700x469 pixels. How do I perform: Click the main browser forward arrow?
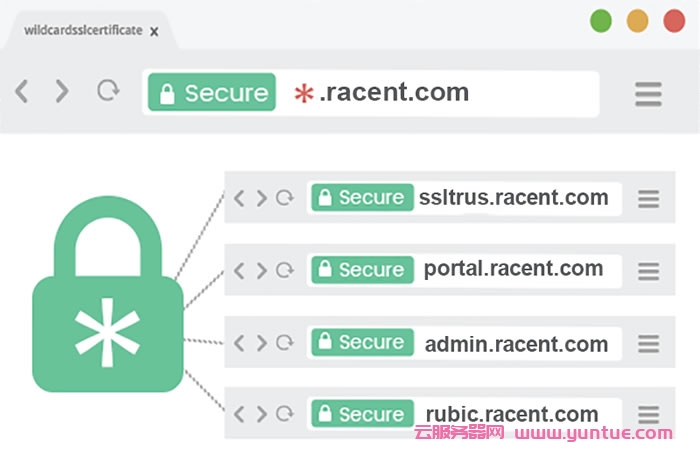click(62, 92)
